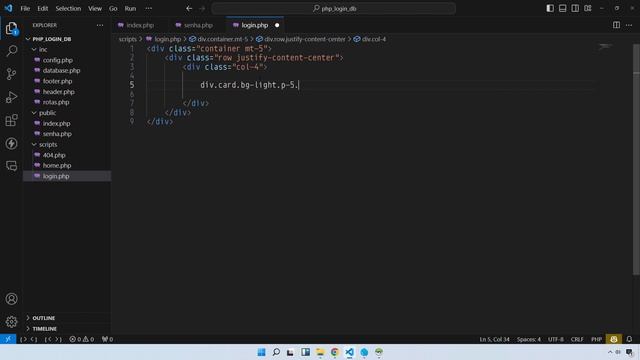Switch to senha.php editor tab

click(198, 25)
